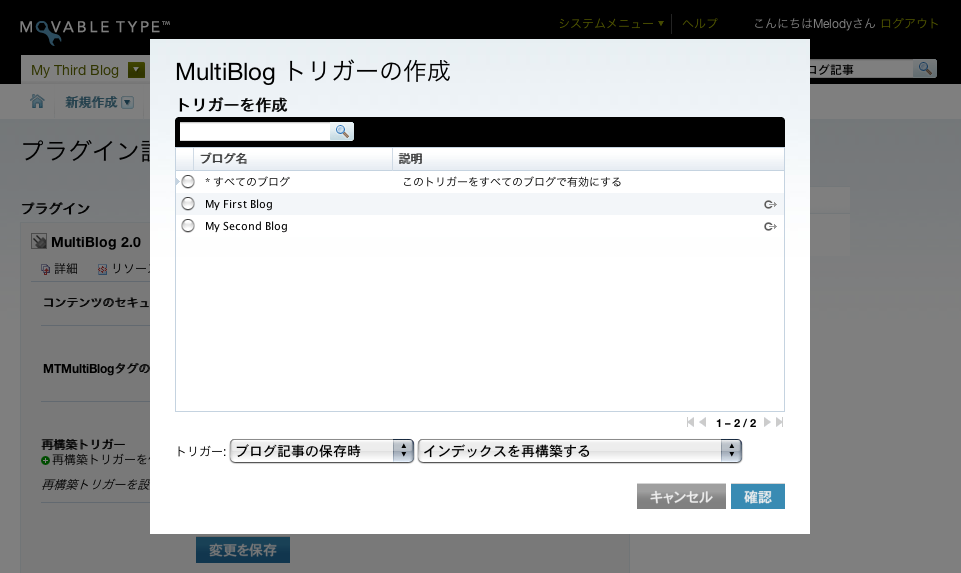Viewport: 961px width, 573px height.
Task: Click the 変更を保存 button
Action: [x=243, y=550]
